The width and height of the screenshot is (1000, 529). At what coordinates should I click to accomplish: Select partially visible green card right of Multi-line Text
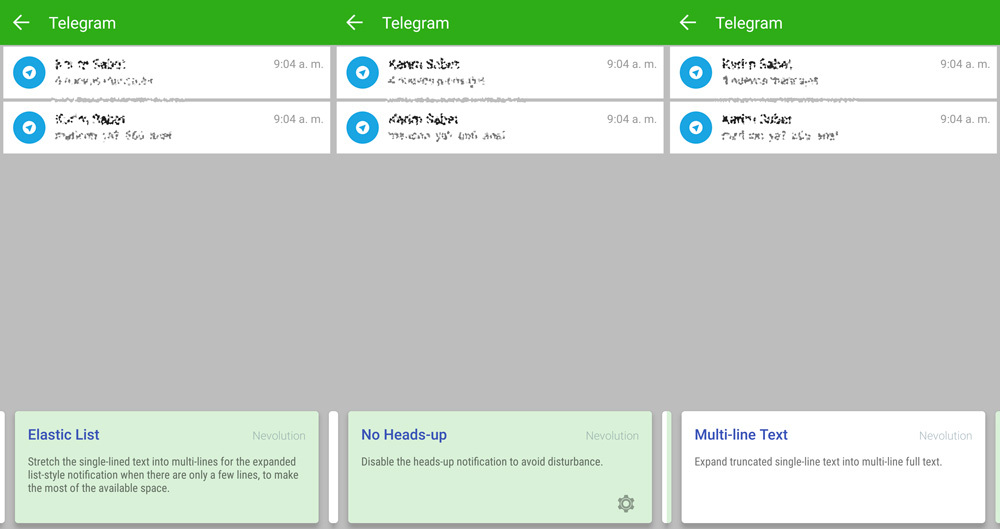click(x=997, y=467)
